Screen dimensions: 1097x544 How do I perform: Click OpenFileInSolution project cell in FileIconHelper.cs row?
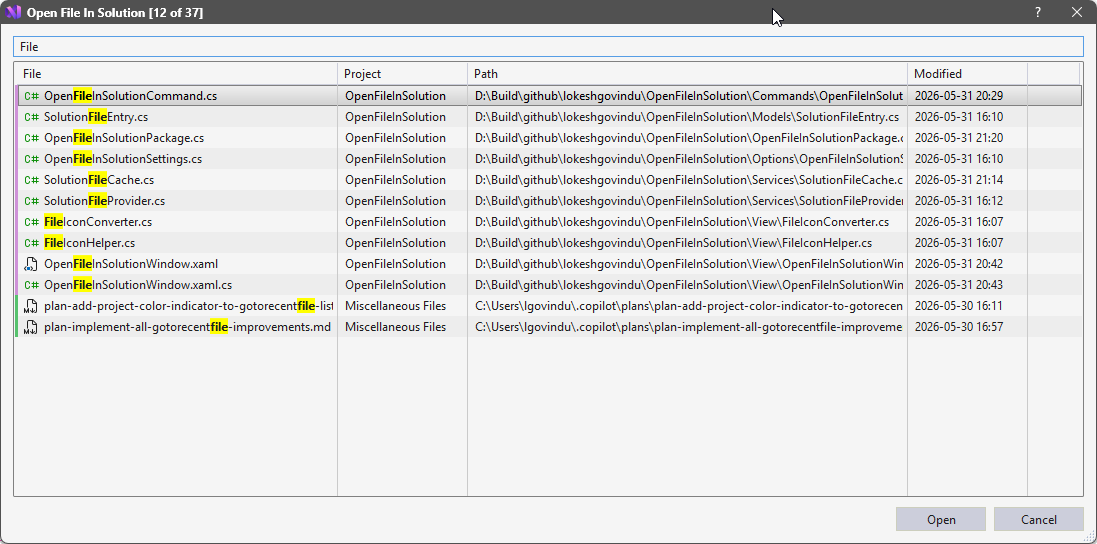[x=395, y=243]
